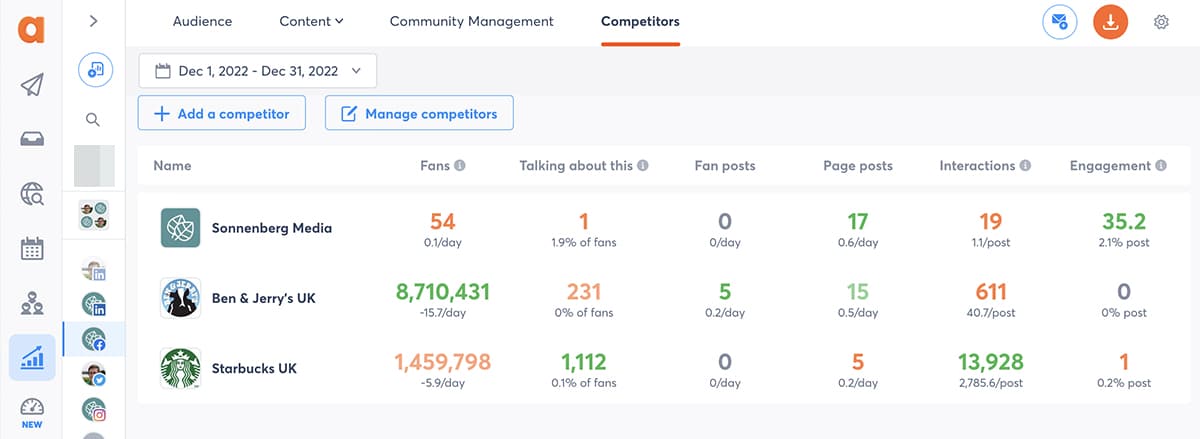The image size is (1200, 439).
Task: Click the info icon next to Fans
Action: (460, 166)
